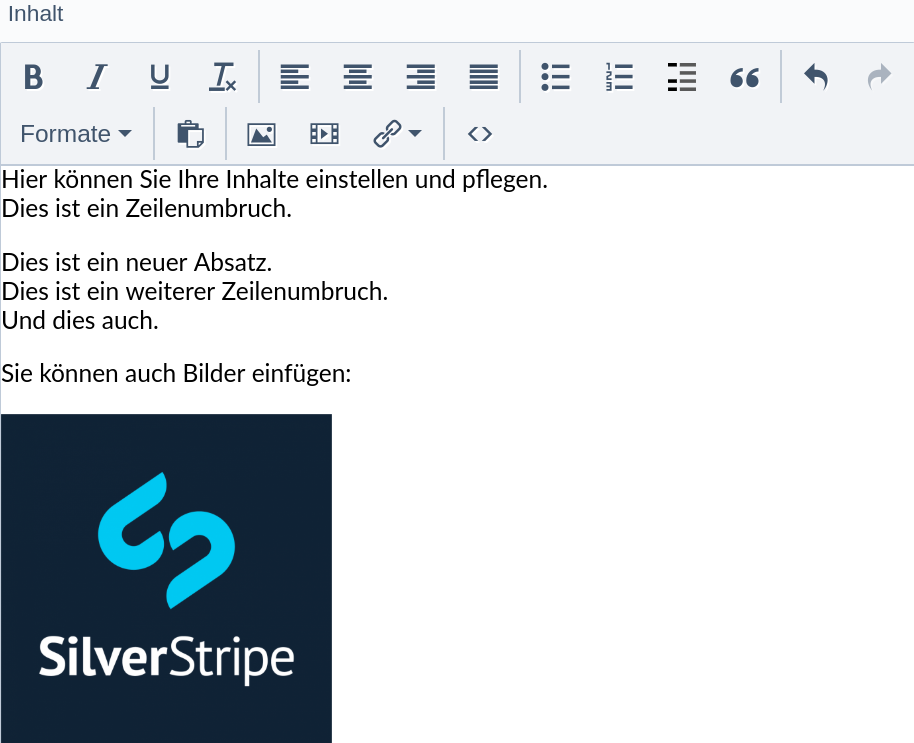This screenshot has width=914, height=743.
Task: Click 'Hier können Sie Ihre Inhalte' line
Action: (x=275, y=179)
